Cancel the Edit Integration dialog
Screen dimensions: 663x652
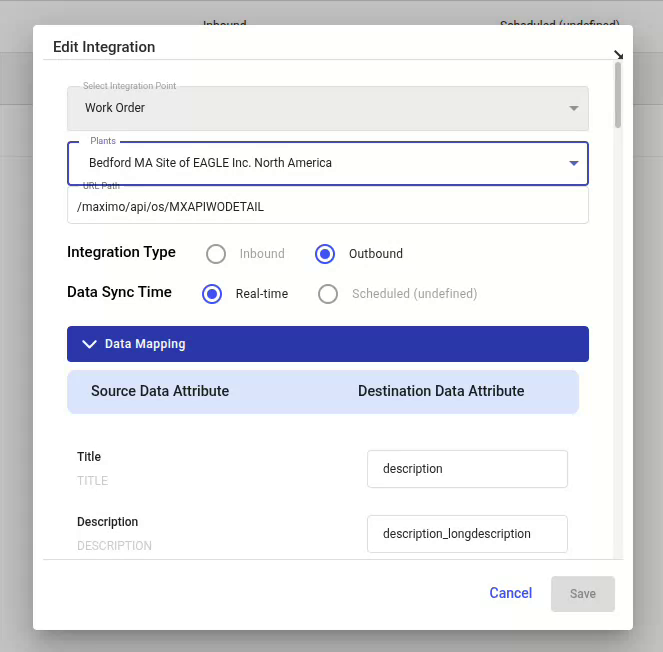tap(510, 593)
